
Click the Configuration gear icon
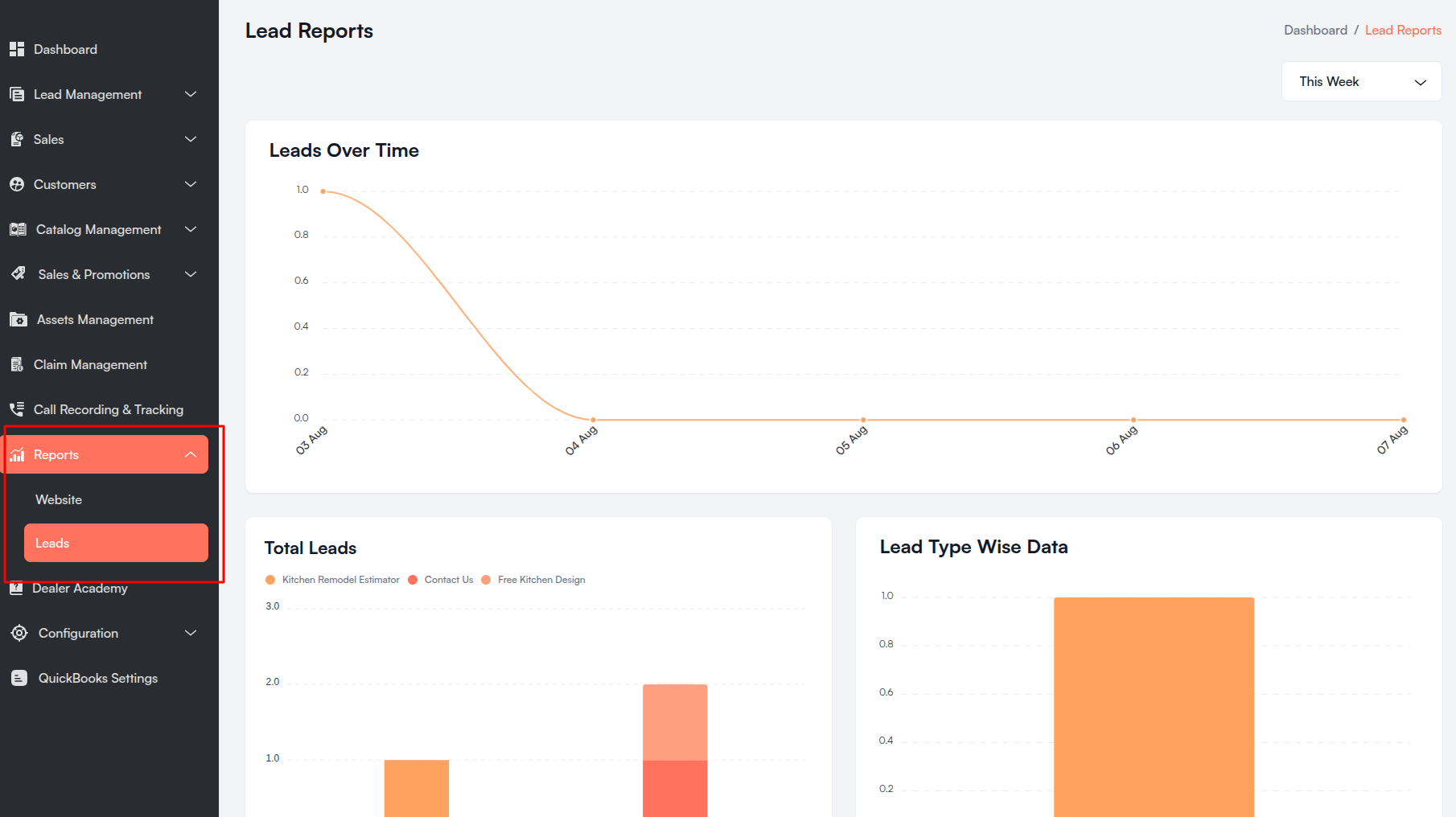point(19,633)
